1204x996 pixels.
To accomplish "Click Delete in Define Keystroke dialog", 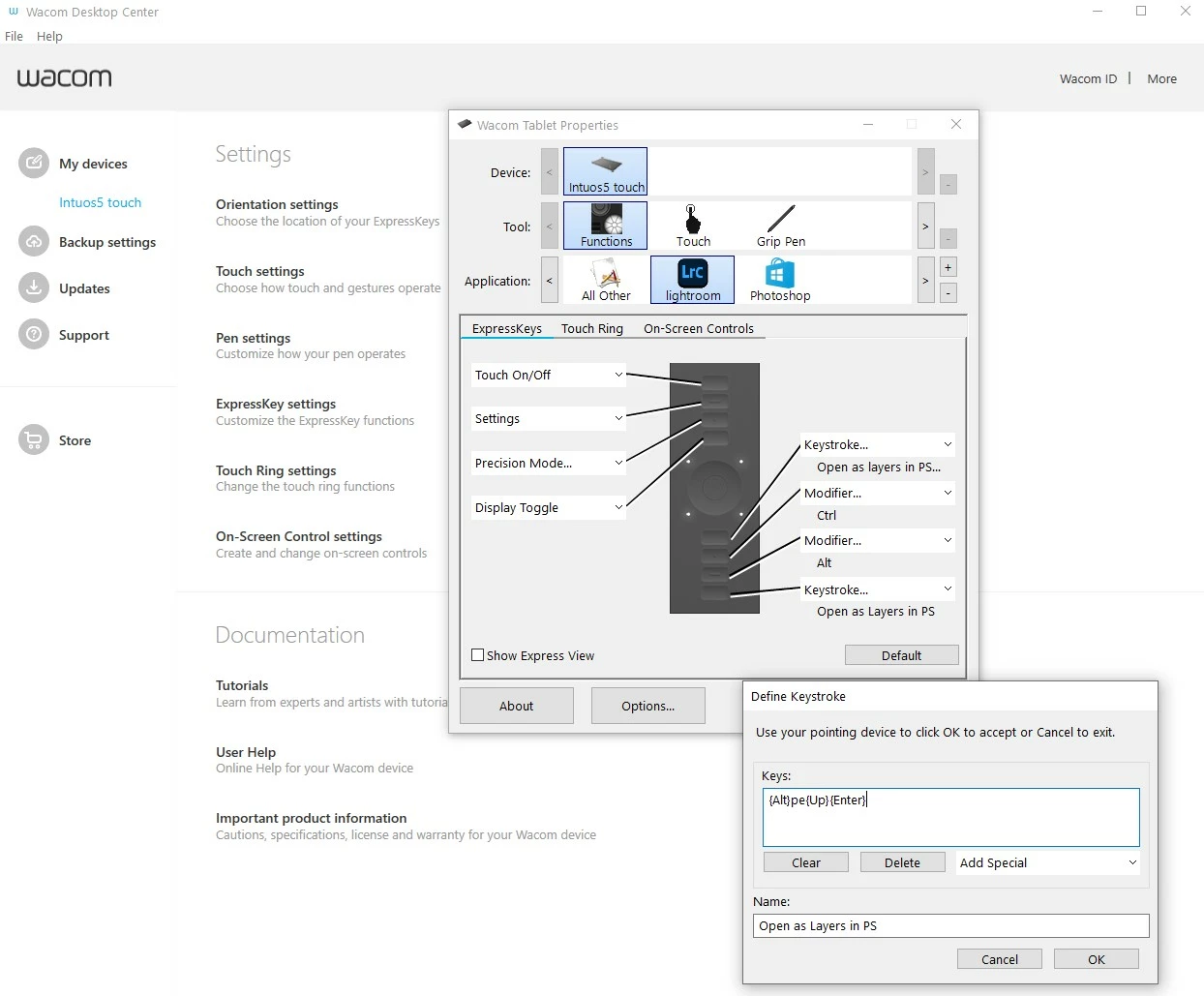I will point(903,862).
